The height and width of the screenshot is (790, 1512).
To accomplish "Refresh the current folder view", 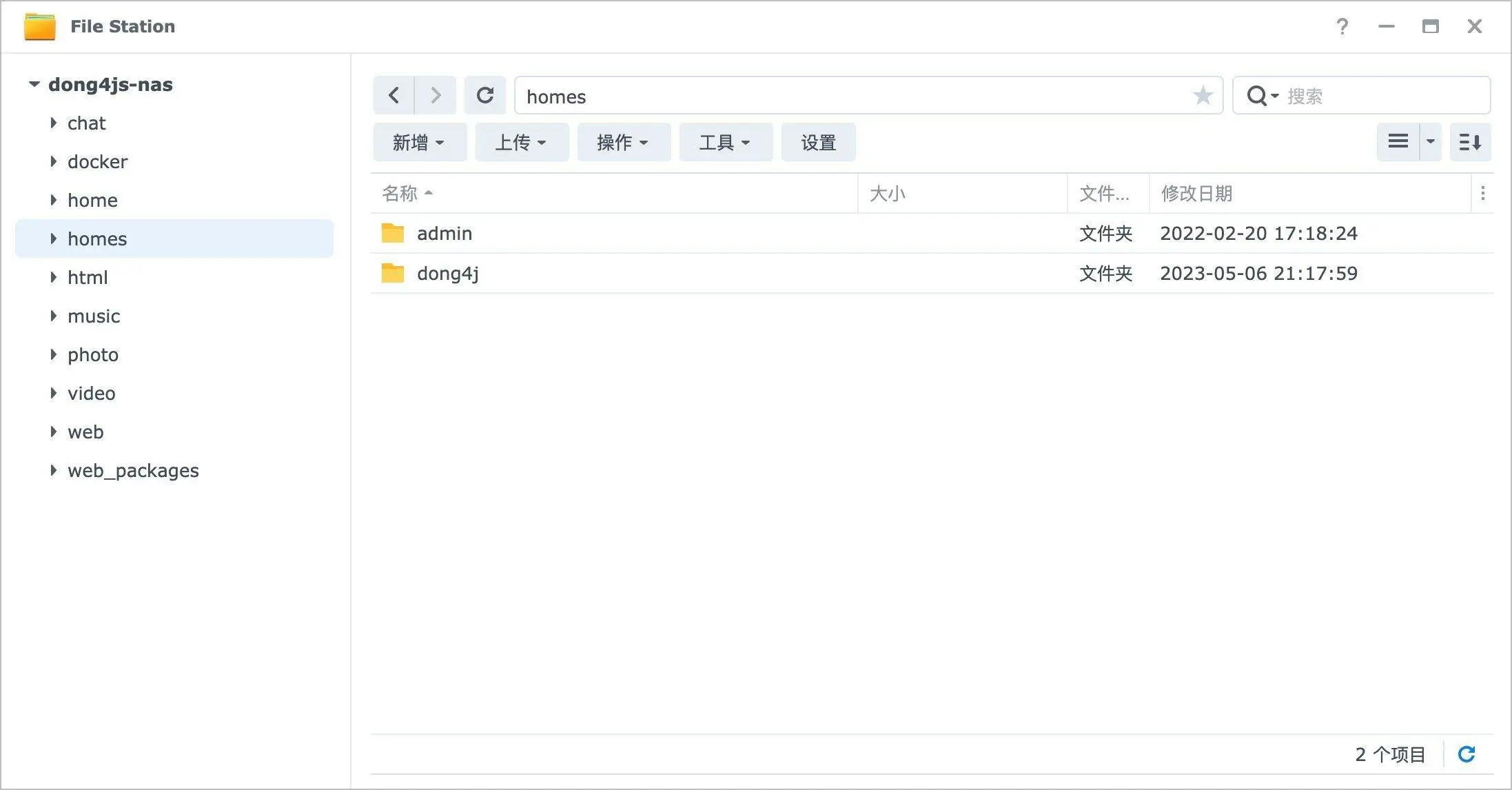I will coord(485,95).
